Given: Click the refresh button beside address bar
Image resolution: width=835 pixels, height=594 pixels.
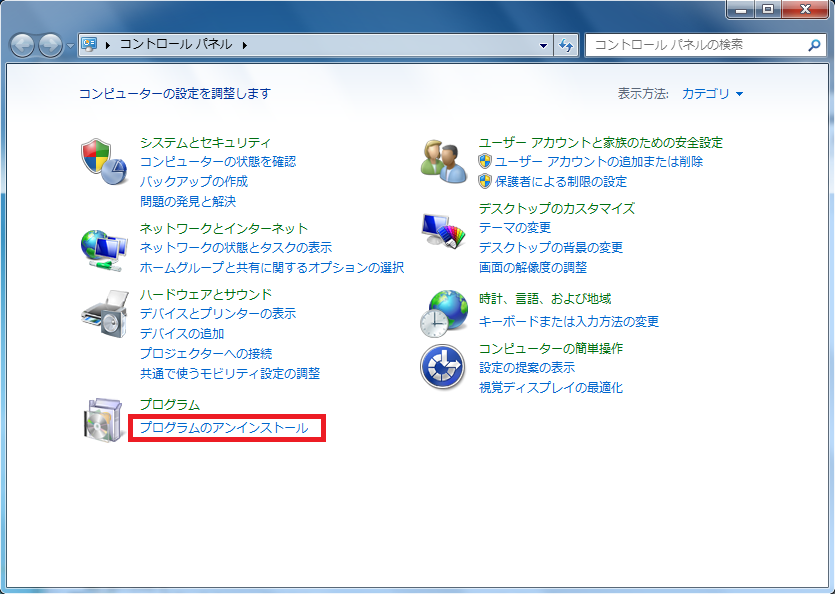Looking at the screenshot, I should click(x=566, y=45).
